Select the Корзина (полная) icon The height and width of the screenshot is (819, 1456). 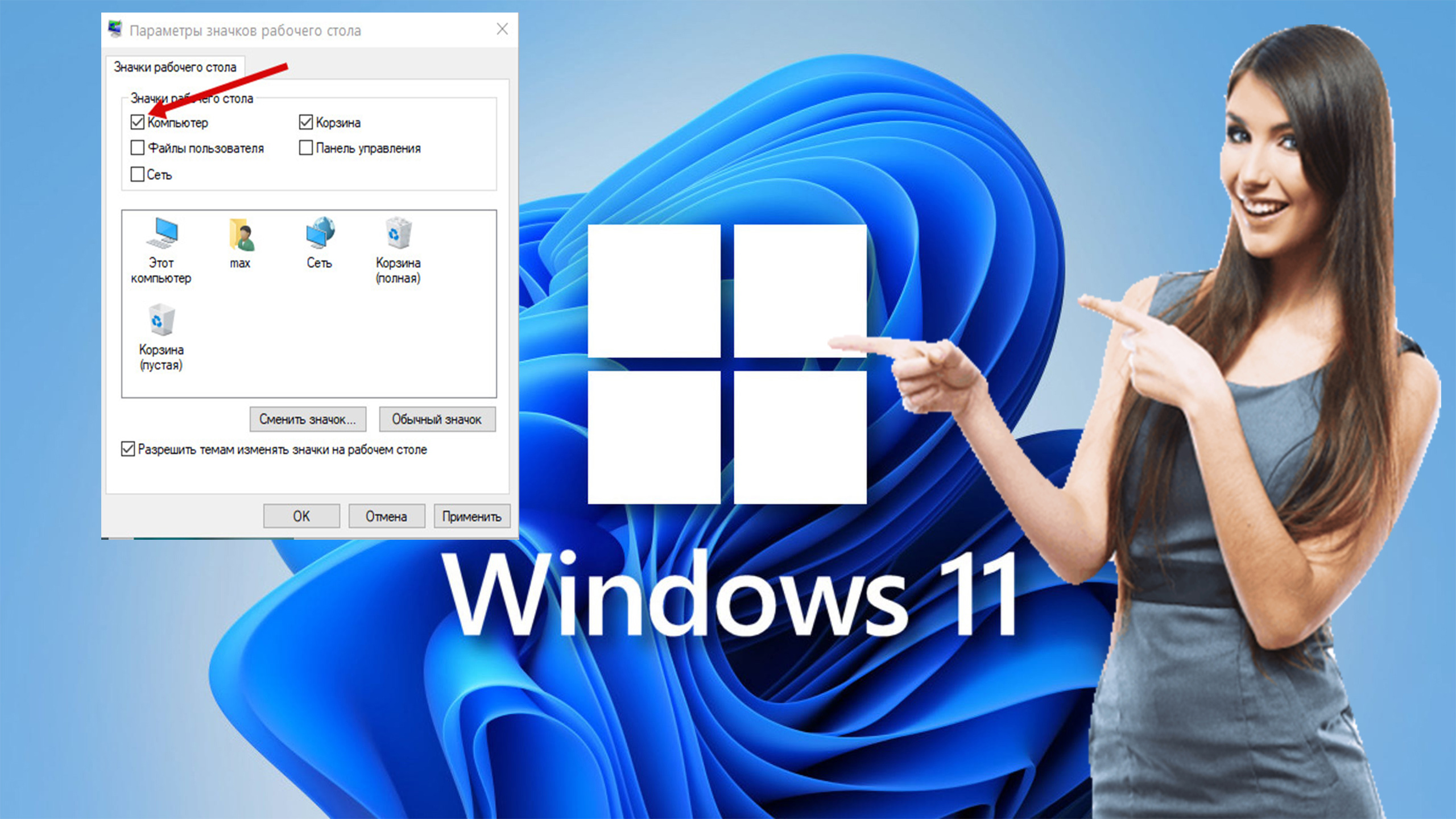click(398, 234)
